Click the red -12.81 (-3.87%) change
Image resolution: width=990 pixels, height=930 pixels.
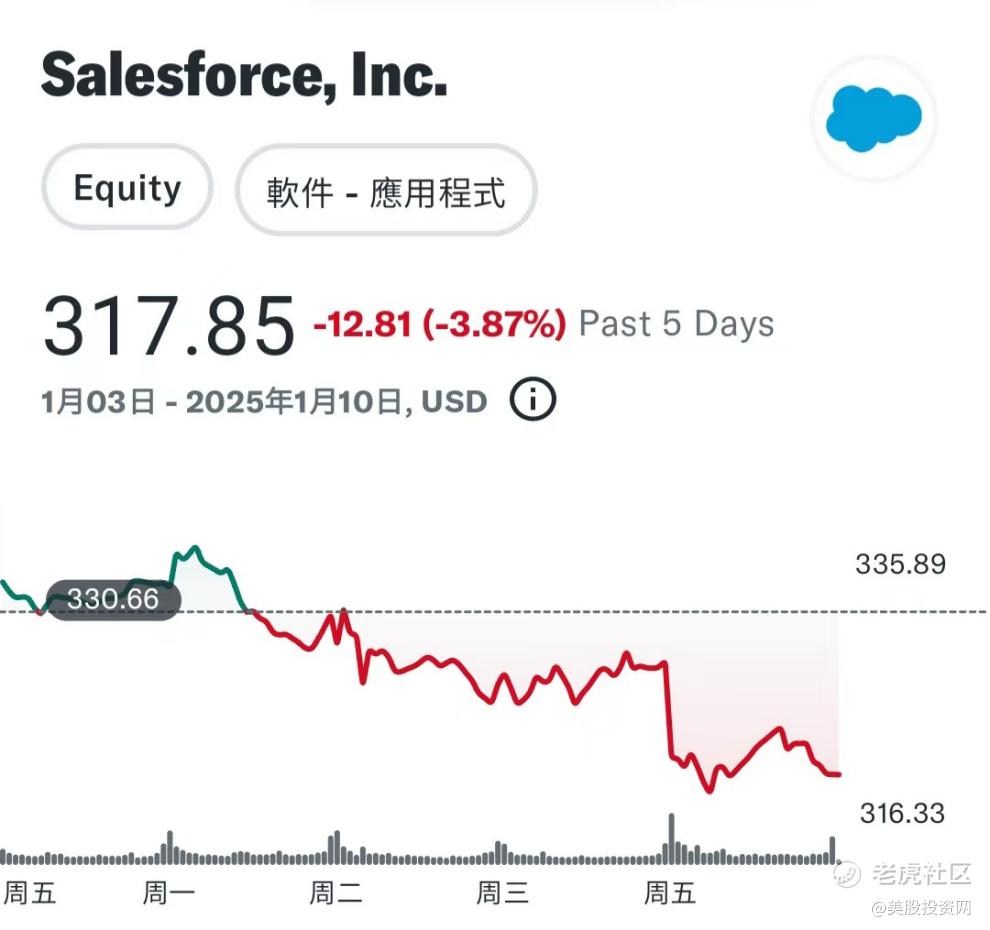point(439,324)
